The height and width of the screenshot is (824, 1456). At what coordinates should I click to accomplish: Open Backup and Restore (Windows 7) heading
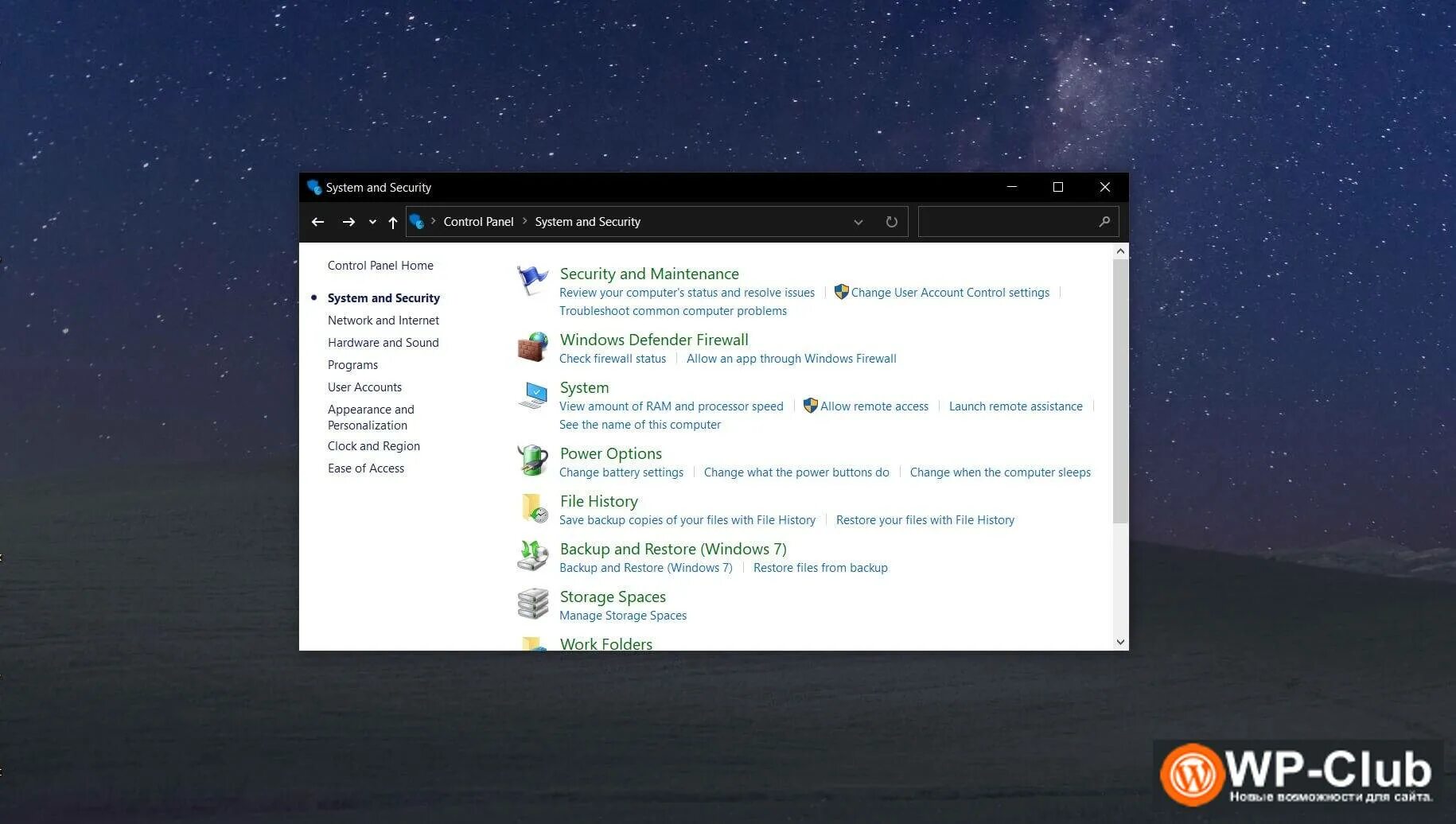coord(673,549)
